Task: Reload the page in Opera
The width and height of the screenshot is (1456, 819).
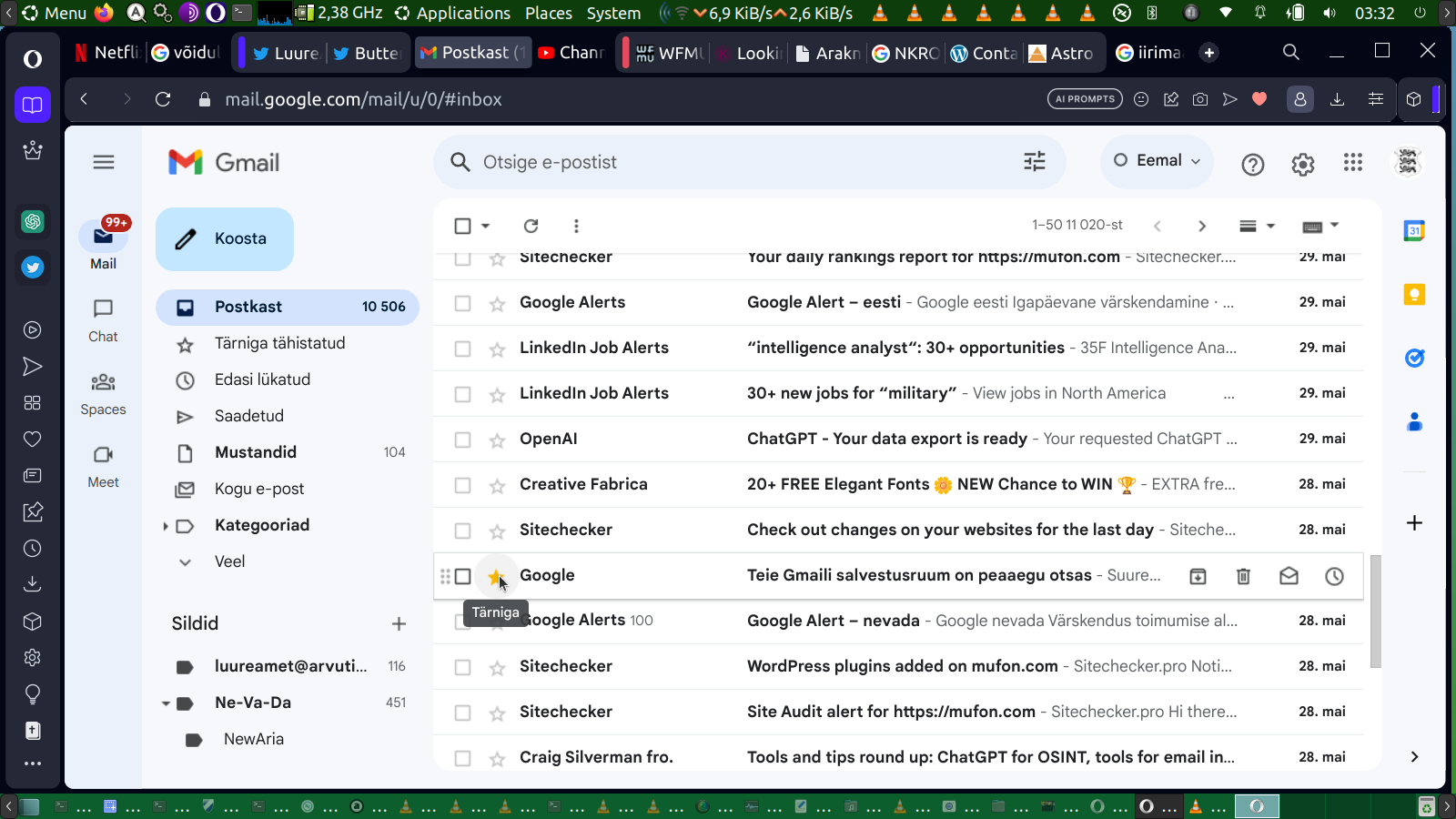Action: point(163,99)
